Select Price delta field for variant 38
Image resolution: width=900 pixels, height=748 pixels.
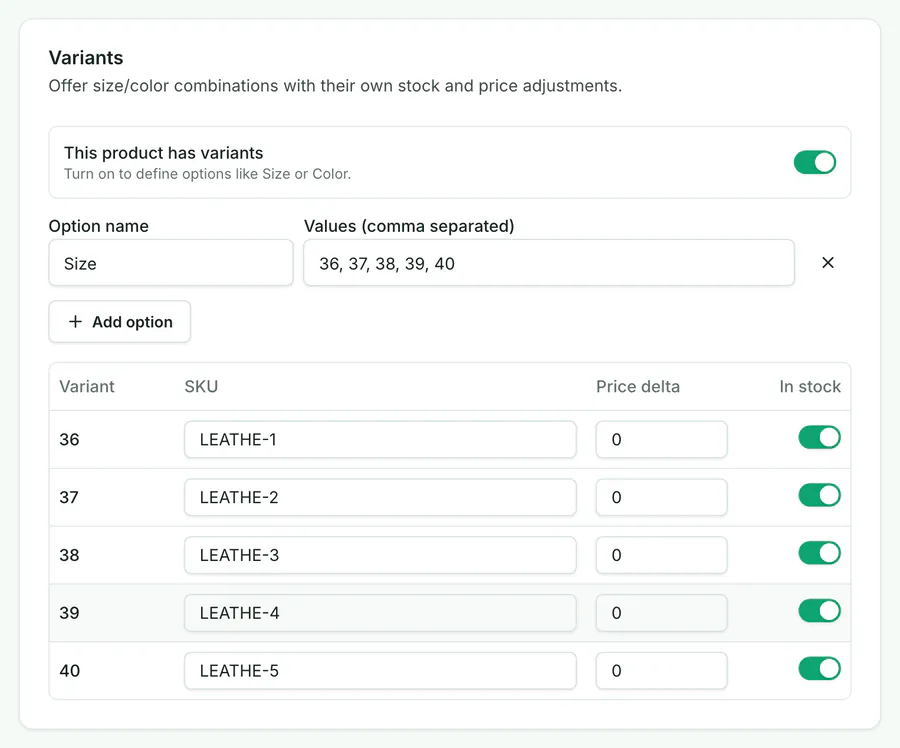(x=662, y=555)
